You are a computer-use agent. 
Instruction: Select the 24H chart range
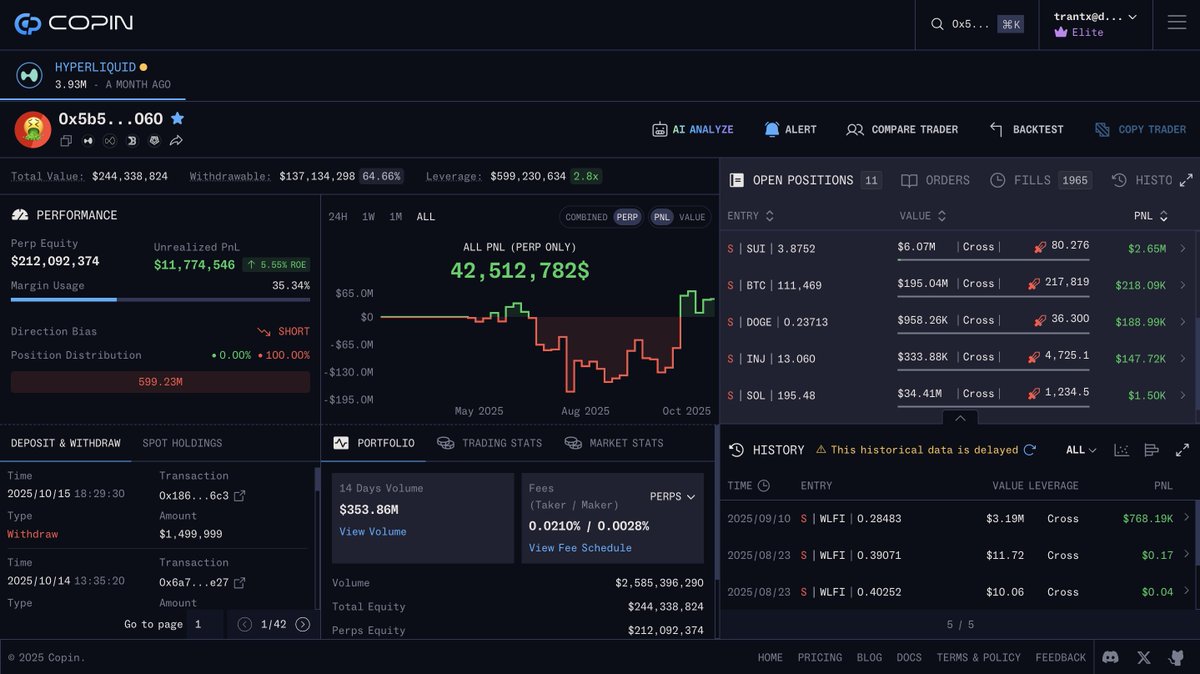point(338,217)
